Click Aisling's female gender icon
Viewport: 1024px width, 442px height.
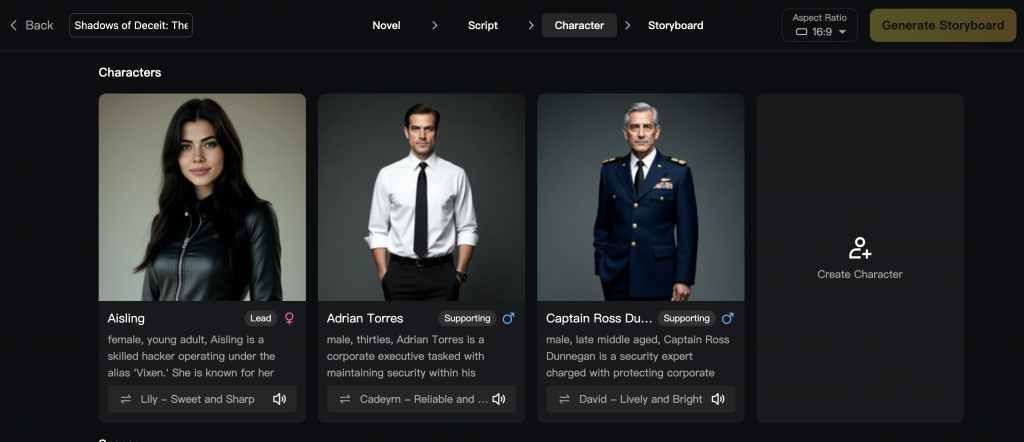289,318
